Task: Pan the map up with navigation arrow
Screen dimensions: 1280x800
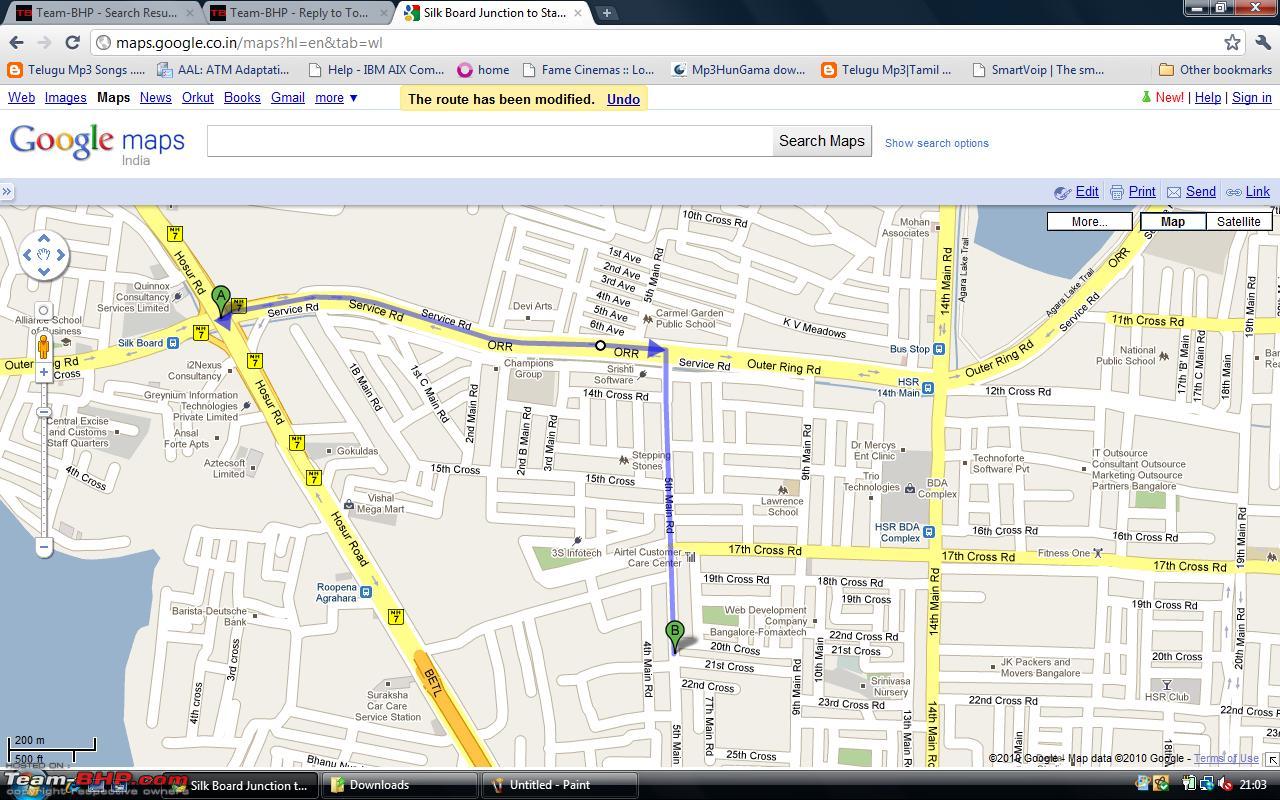Action: click(x=44, y=238)
